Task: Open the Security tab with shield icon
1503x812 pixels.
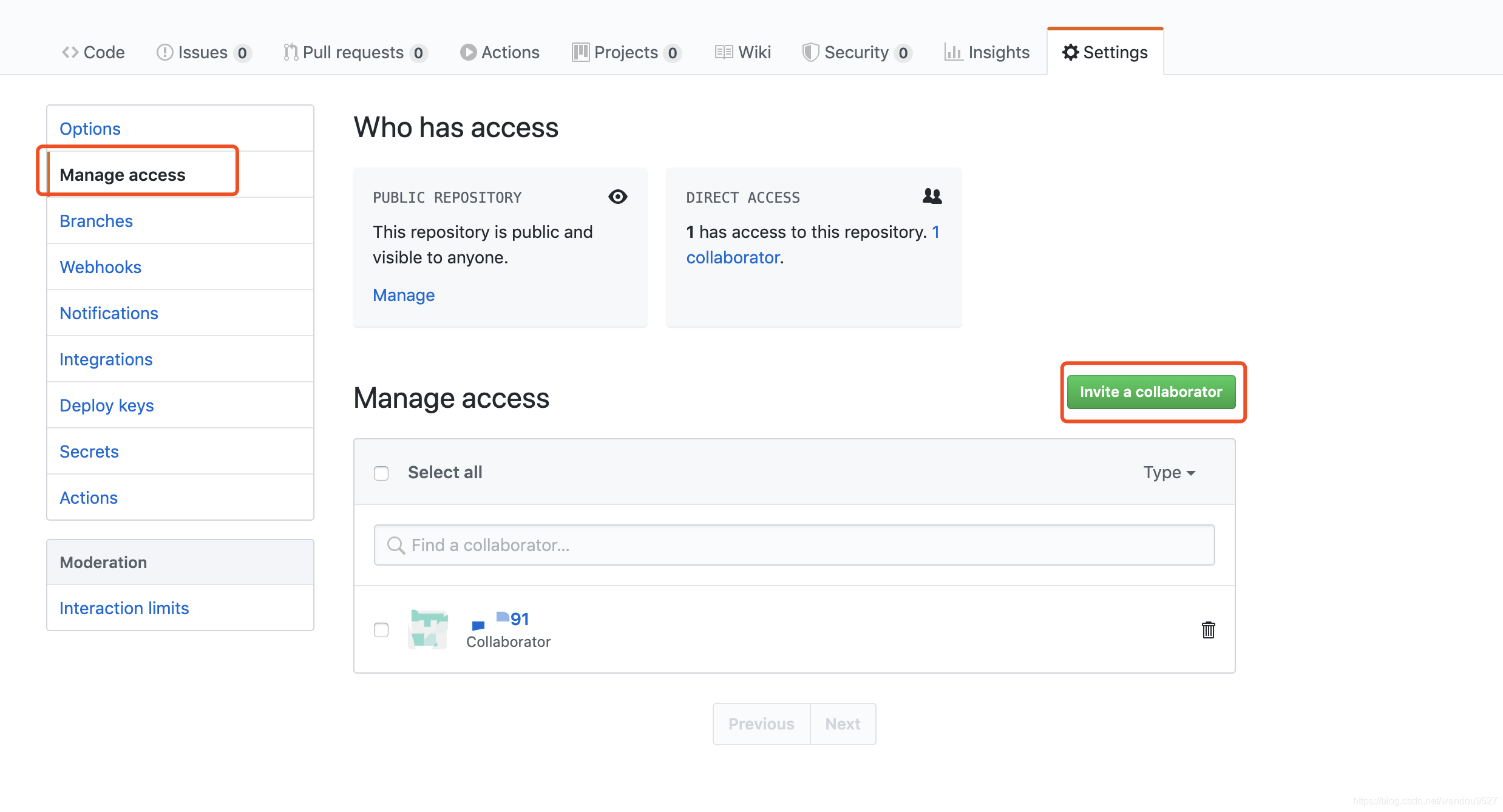Action: click(x=856, y=52)
